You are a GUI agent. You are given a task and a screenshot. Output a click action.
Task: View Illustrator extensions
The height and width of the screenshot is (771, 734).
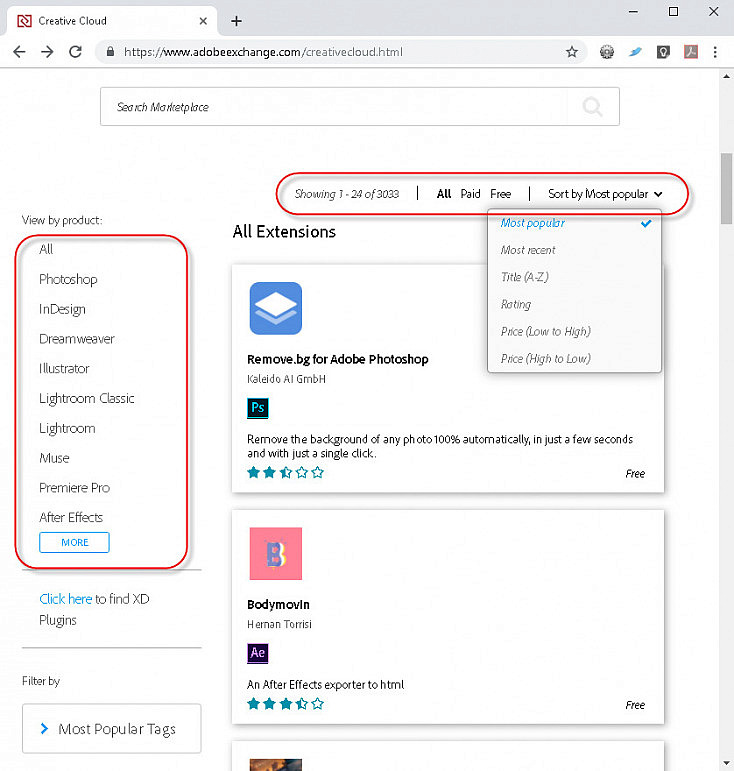tap(64, 369)
